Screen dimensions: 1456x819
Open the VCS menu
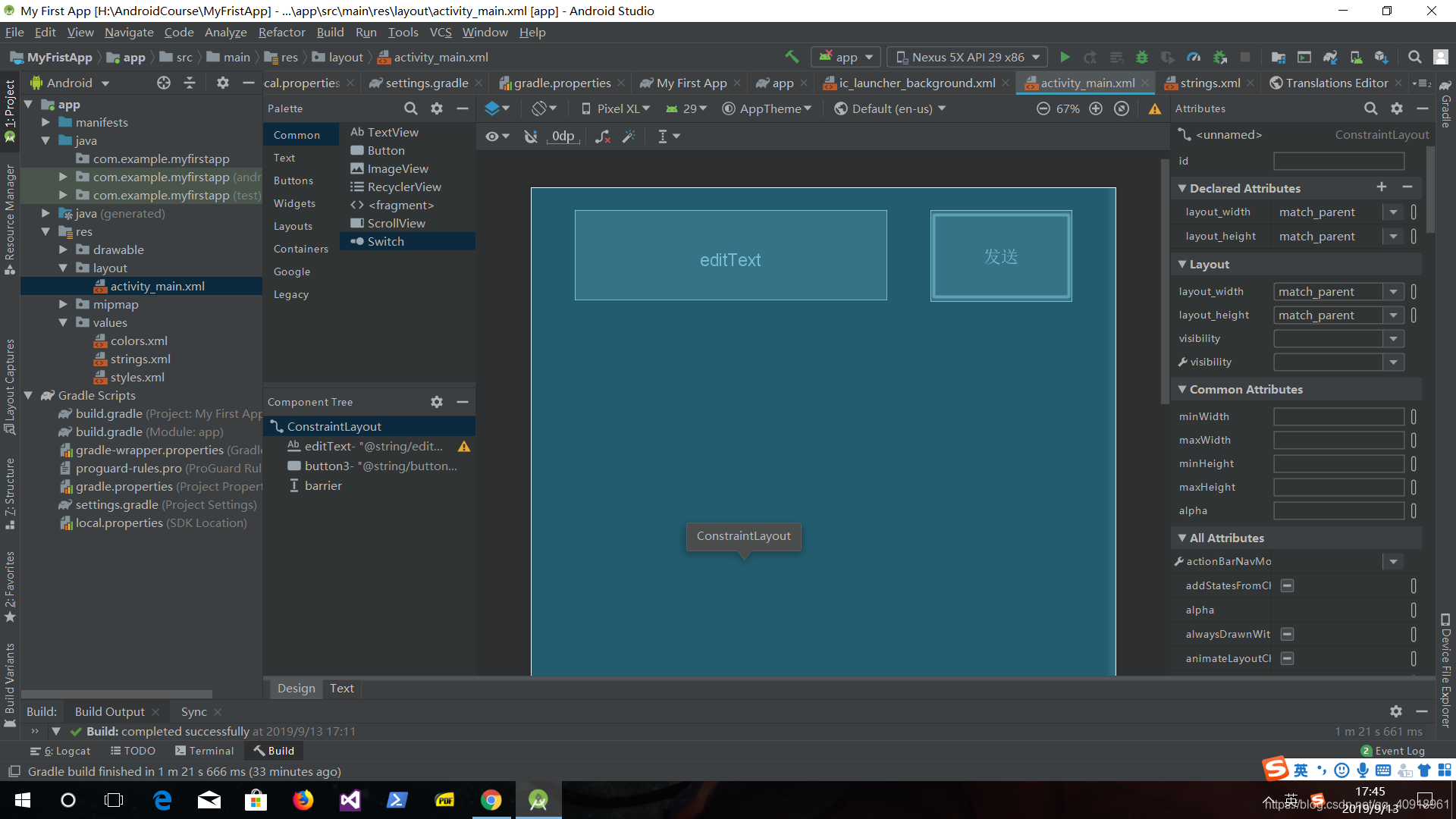pos(441,32)
